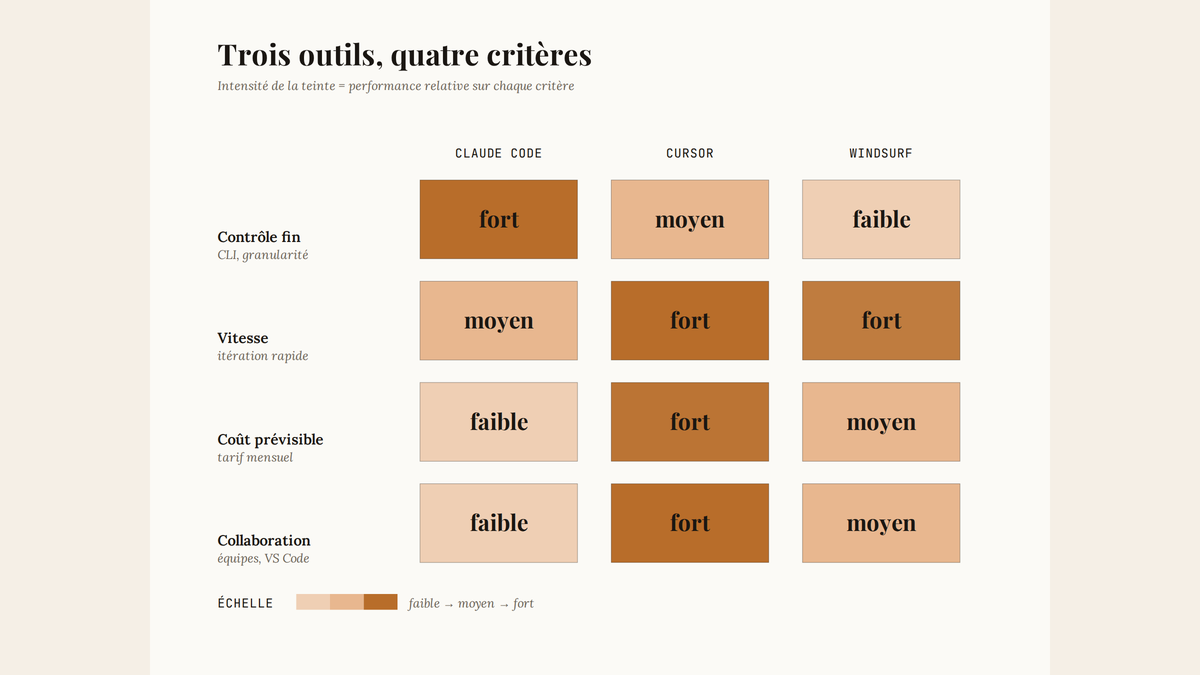The image size is (1200, 675).
Task: Select Cursor's 'fort' cell for Vitesse
Action: (690, 321)
